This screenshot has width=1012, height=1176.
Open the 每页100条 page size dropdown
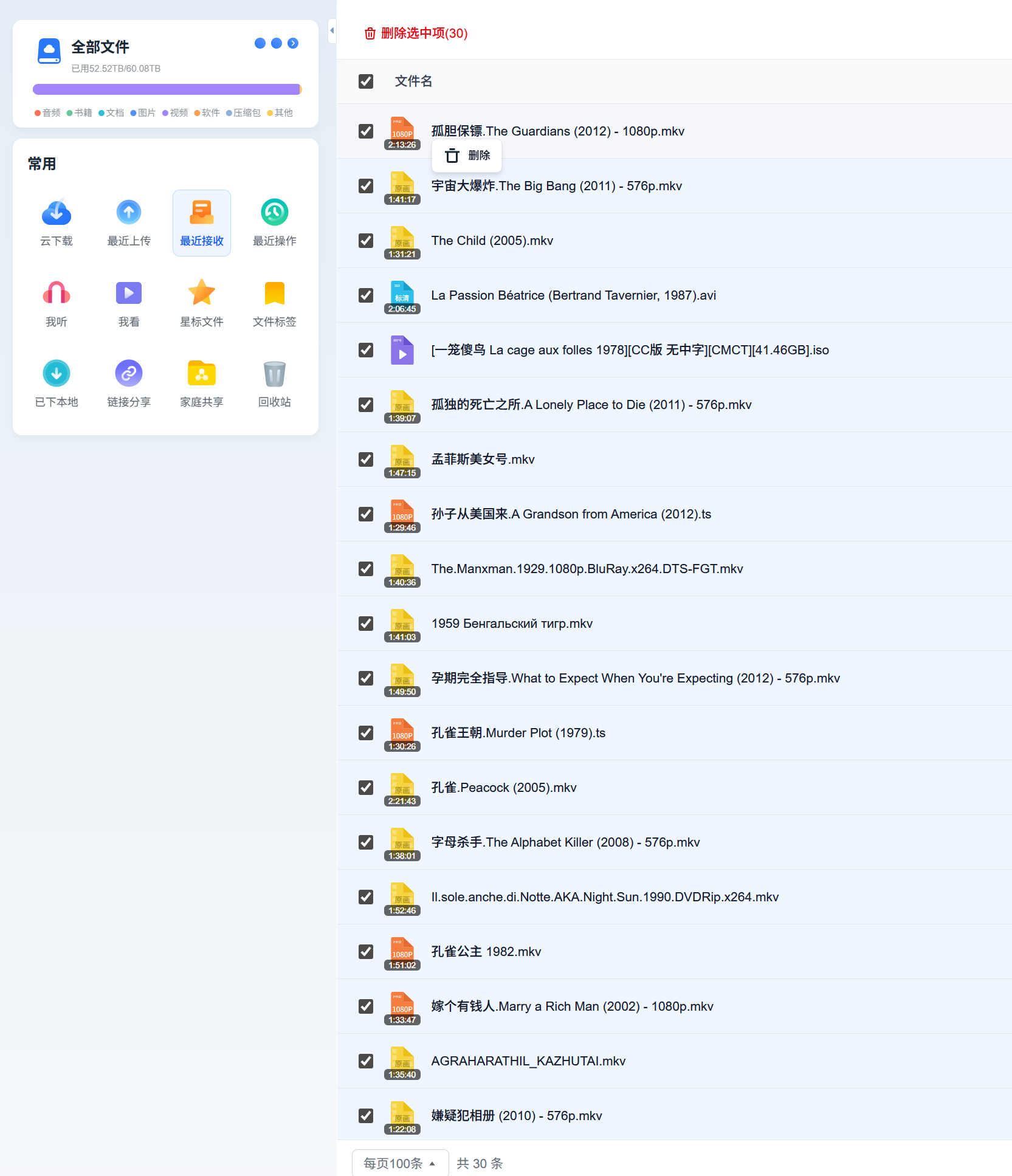399,1162
